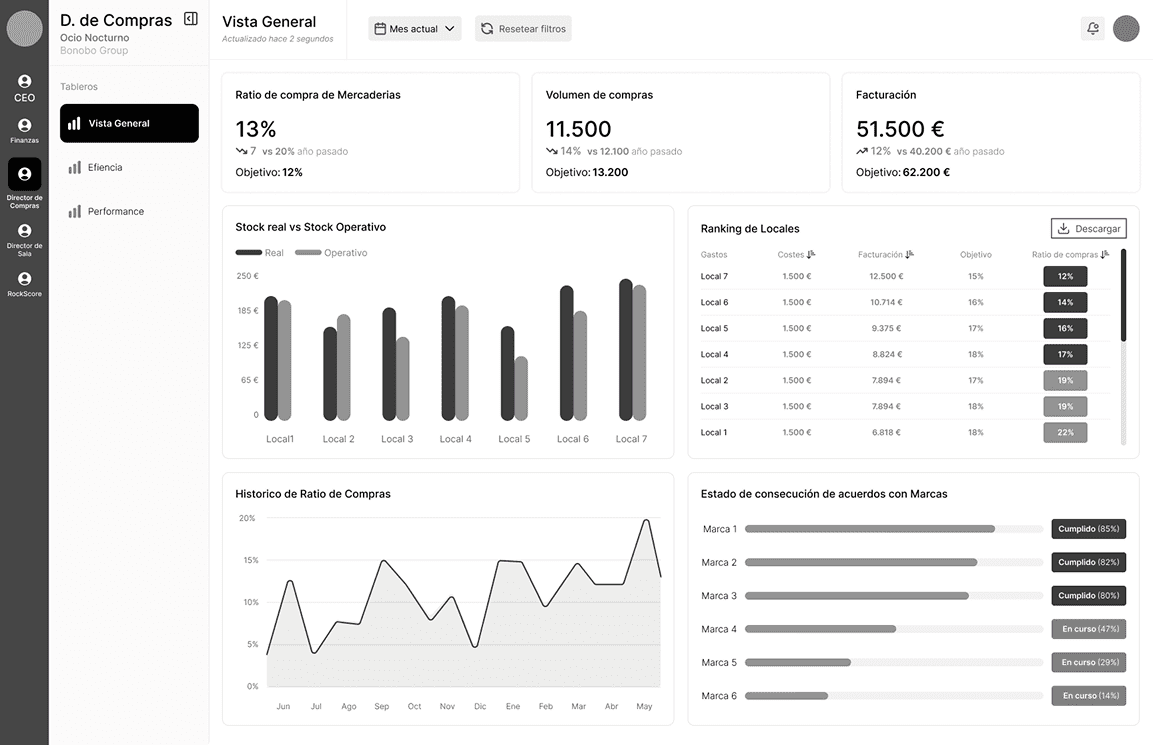Select the Director de Compras icon
Image resolution: width=1153 pixels, height=745 pixels.
(x=24, y=175)
